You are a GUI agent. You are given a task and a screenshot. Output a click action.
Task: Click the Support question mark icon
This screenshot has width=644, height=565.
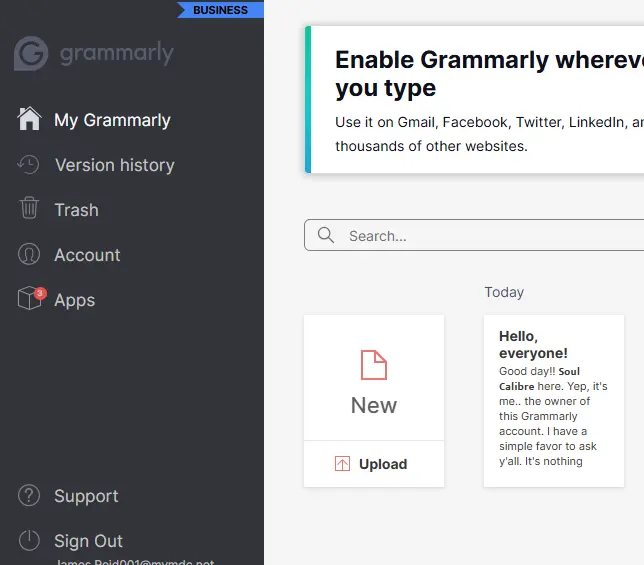tap(29, 496)
